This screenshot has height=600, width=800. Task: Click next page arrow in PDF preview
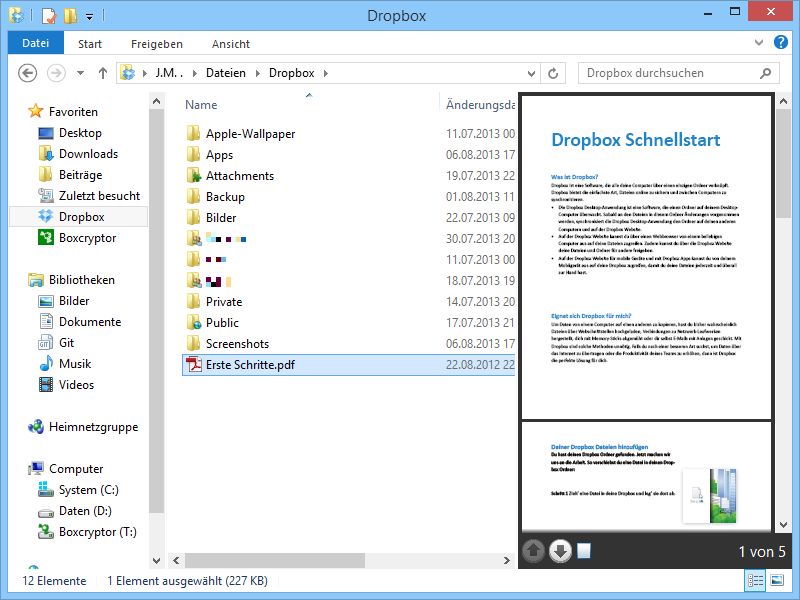click(x=560, y=551)
